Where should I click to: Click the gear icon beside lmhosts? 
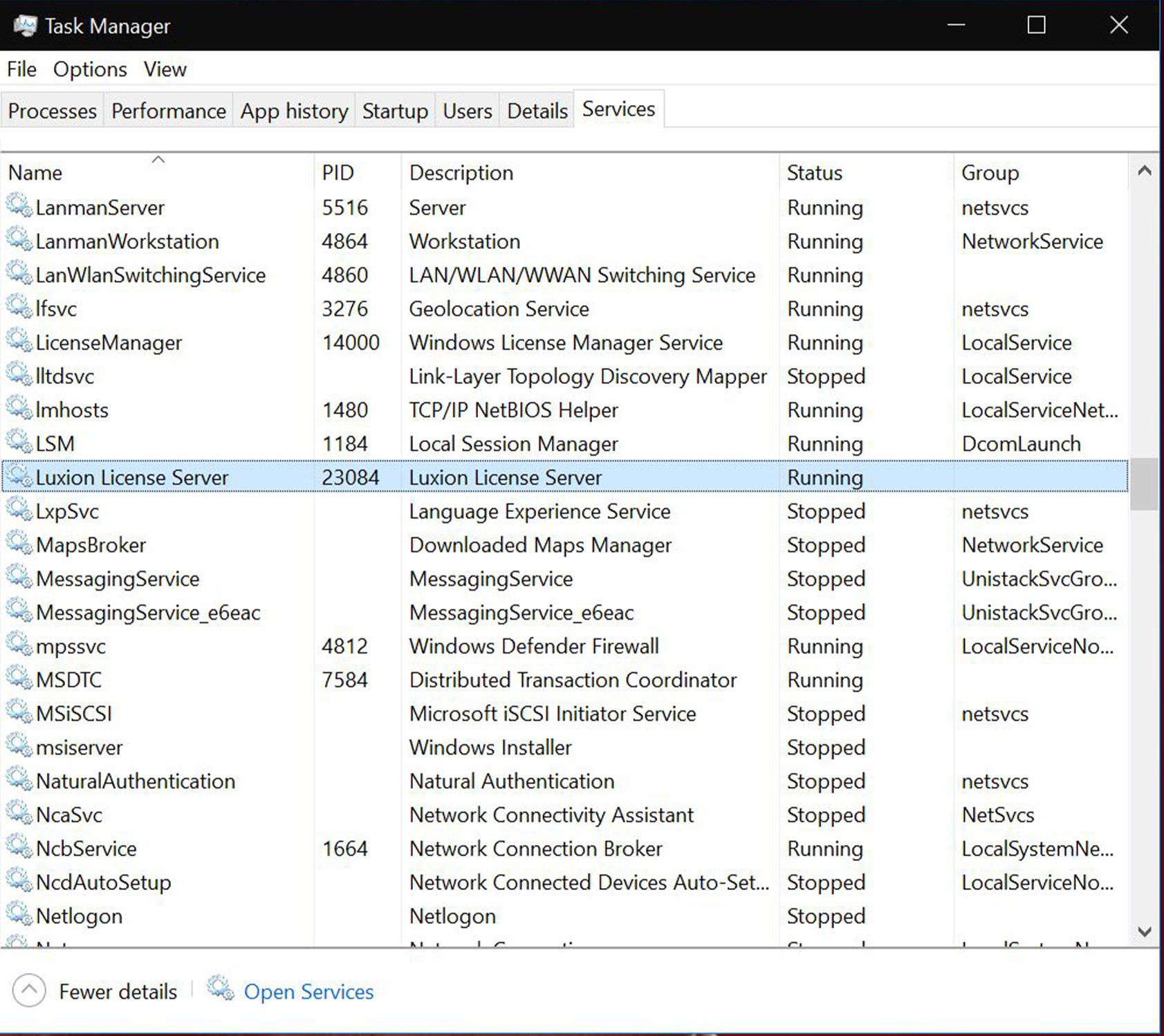(19, 409)
